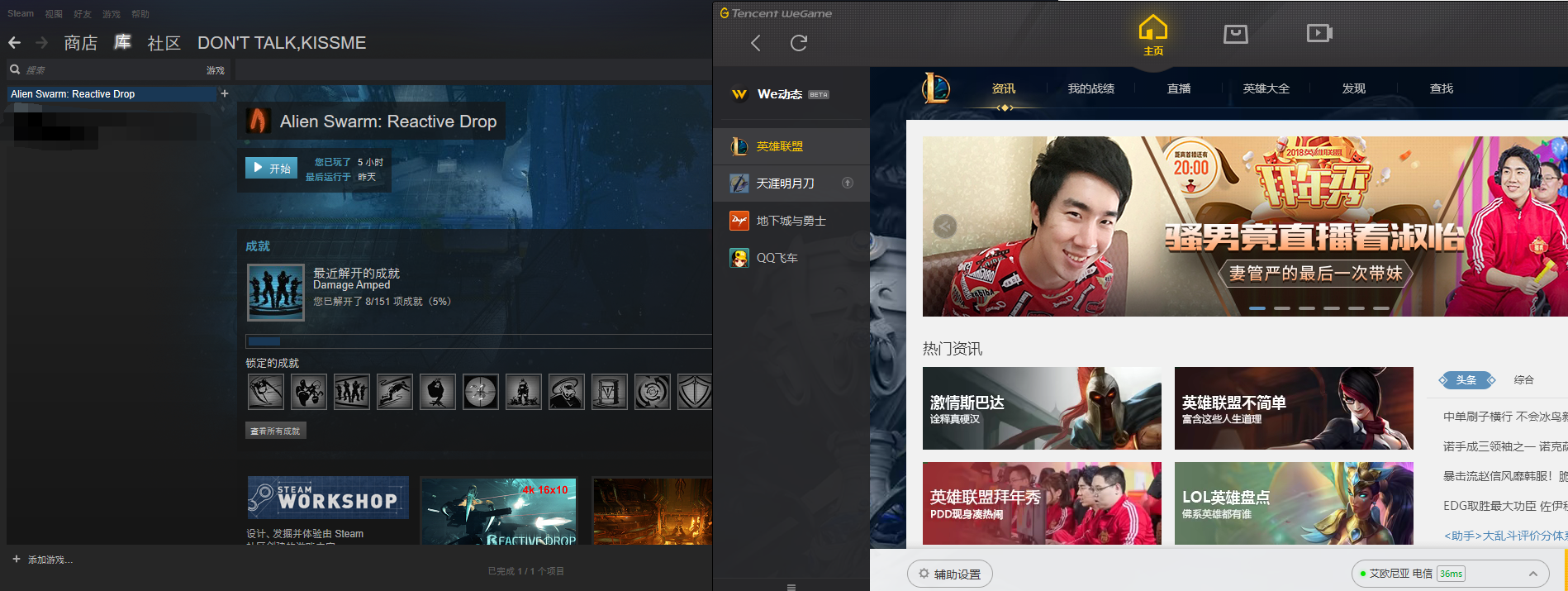Open the 好友 menu in Steam
Viewport: 1568px width, 591px height.
[x=83, y=14]
